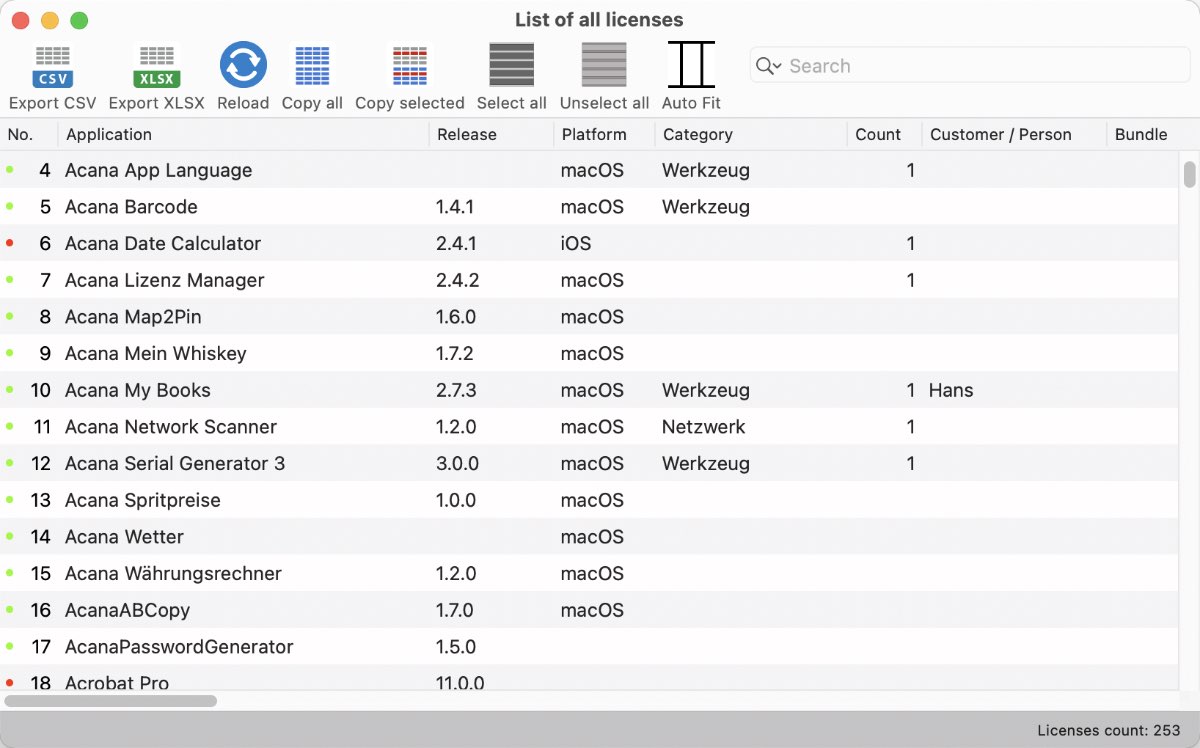Viewport: 1200px width, 748px height.
Task: Click release 3.0.0 of Acana Serial Generator
Action: pyautogui.click(x=457, y=464)
